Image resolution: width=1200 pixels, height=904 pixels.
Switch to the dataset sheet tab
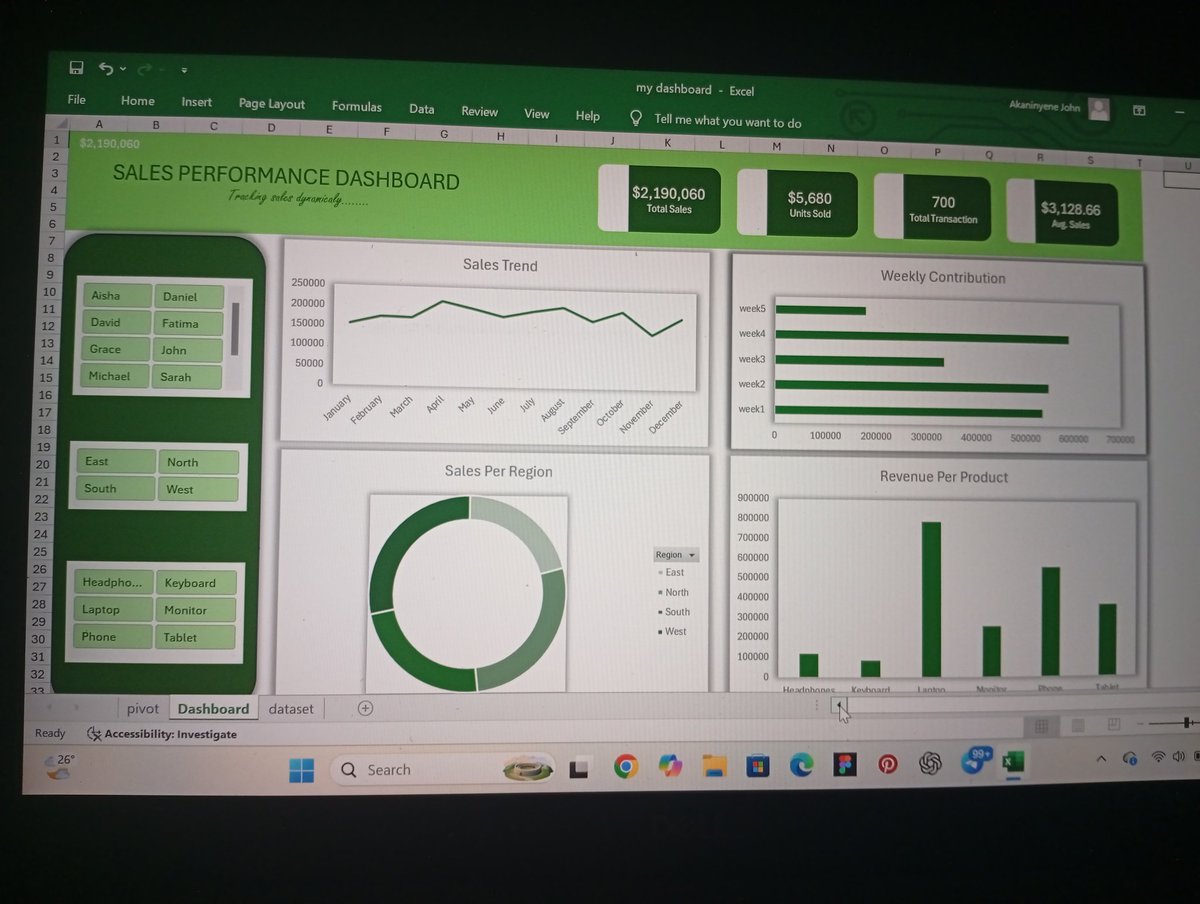point(291,709)
